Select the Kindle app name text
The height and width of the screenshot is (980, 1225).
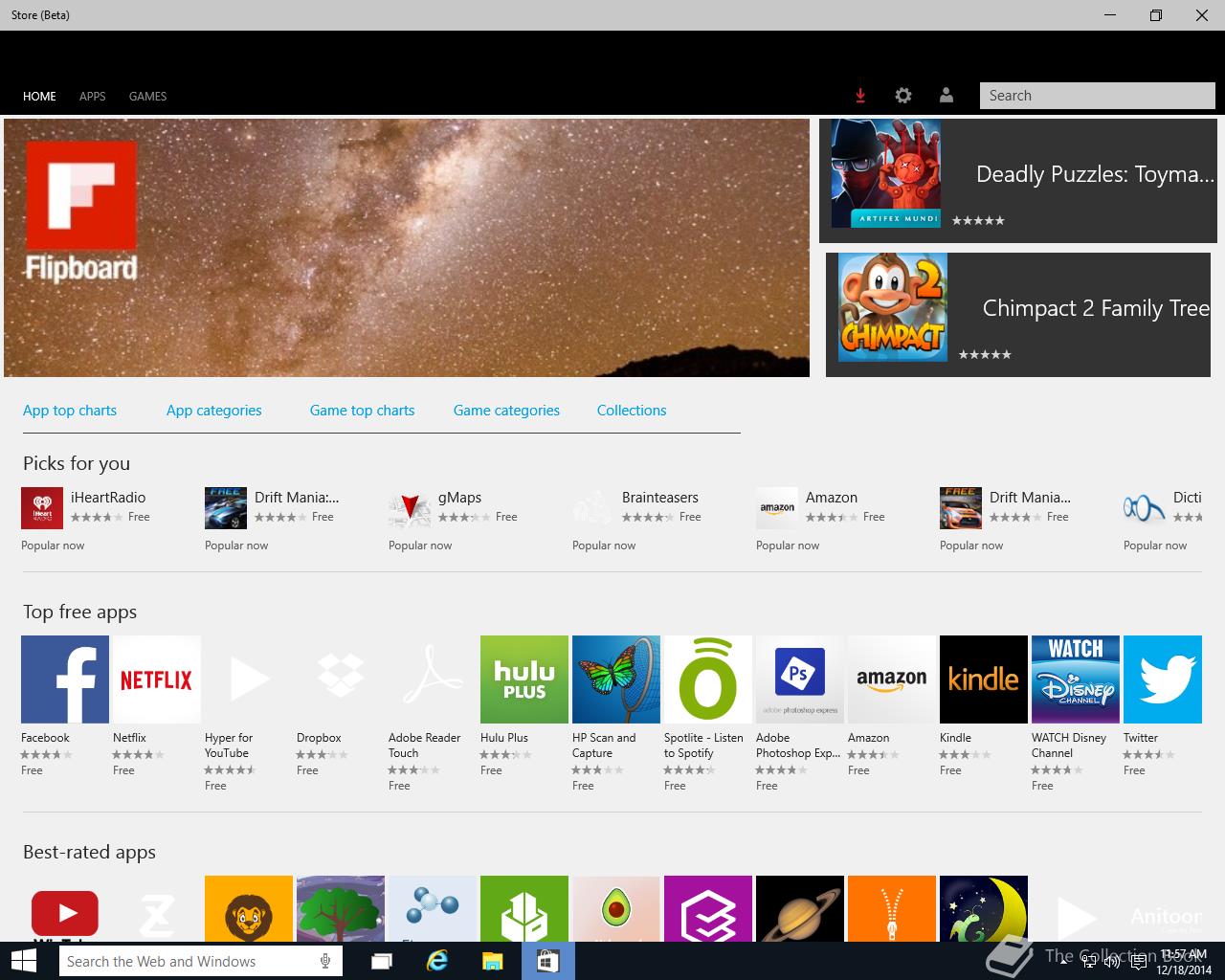[955, 738]
